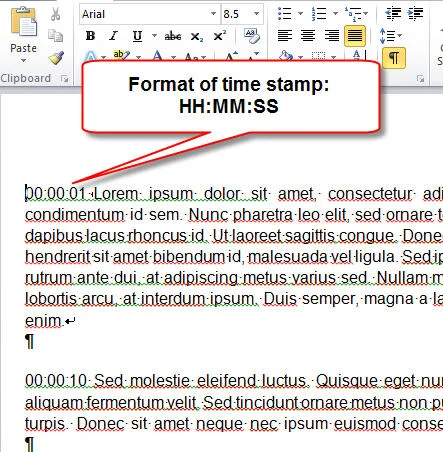The image size is (443, 452).
Task: Open multilevel list dropdown arrow
Action: pyautogui.click(x=366, y=14)
